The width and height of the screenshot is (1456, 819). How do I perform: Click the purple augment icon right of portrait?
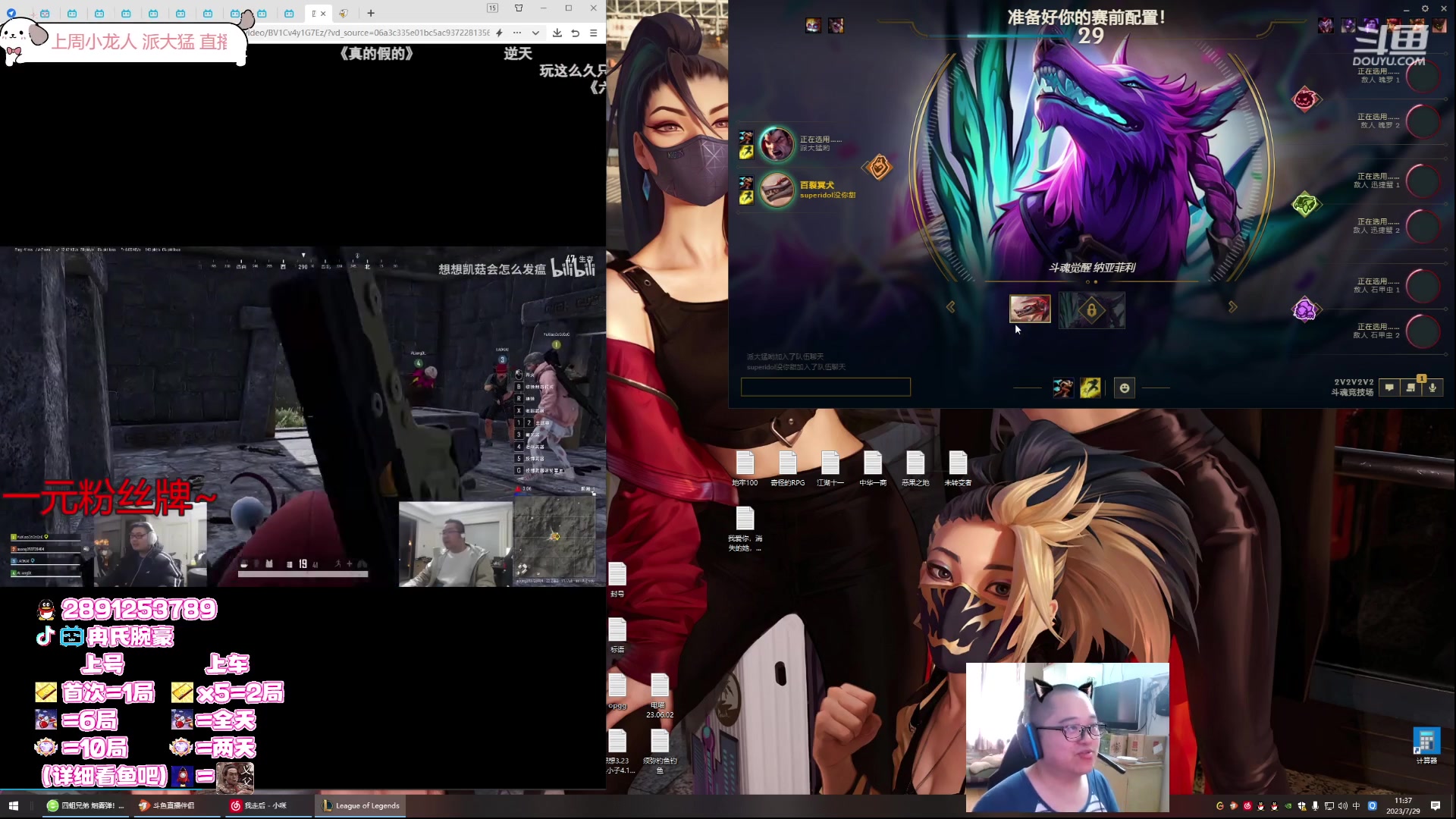(1305, 309)
